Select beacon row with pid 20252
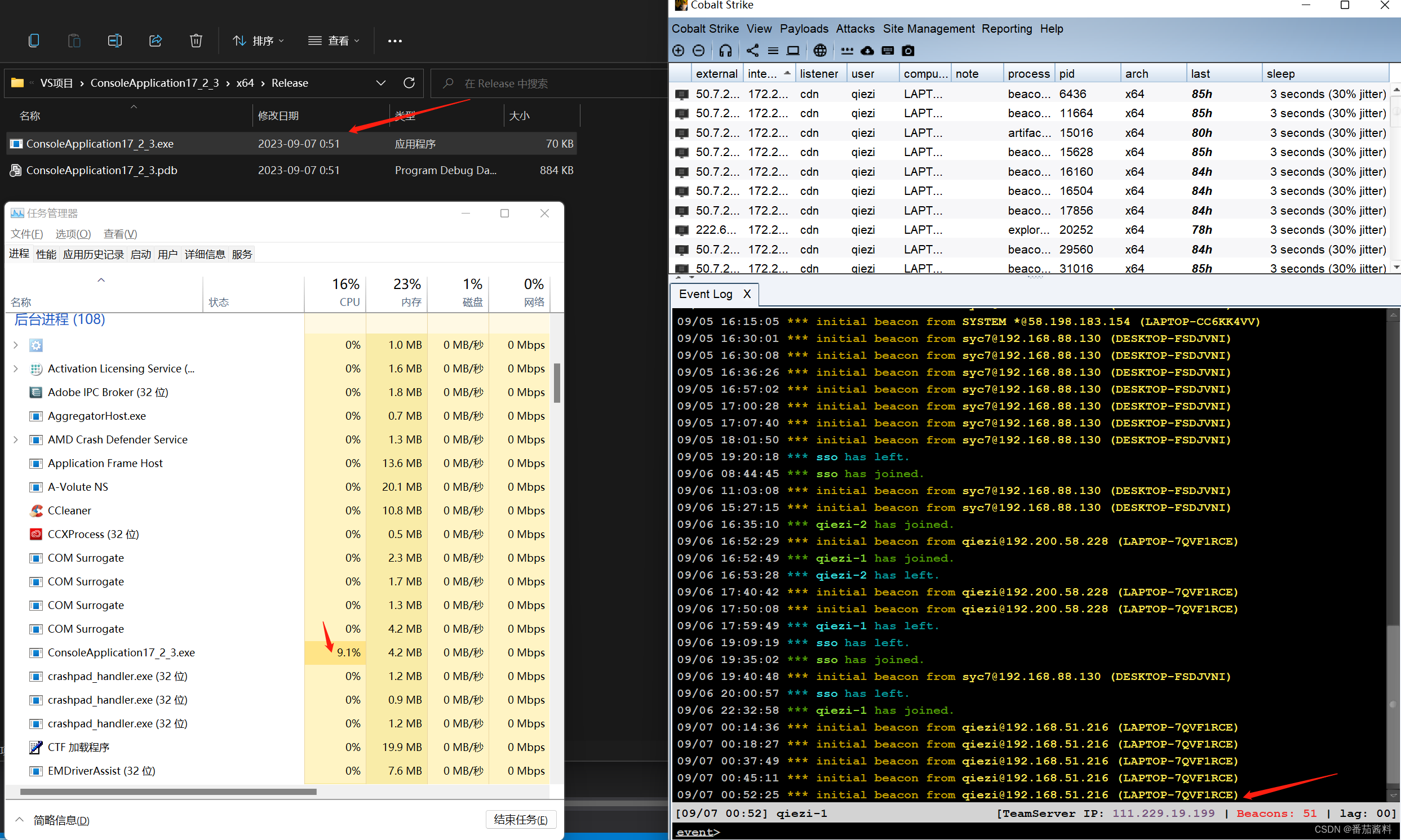The width and height of the screenshot is (1401, 840). [x=1030, y=230]
